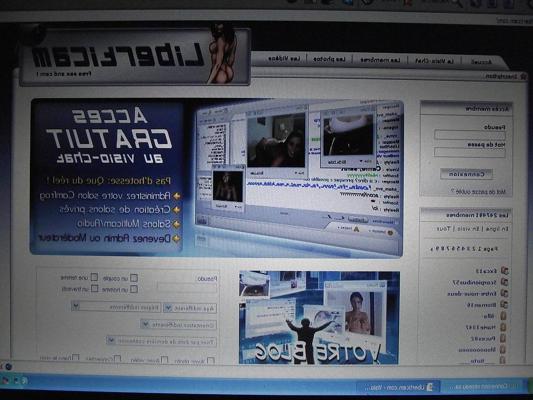
Task: Filter members by En visio
Action: tap(469, 229)
